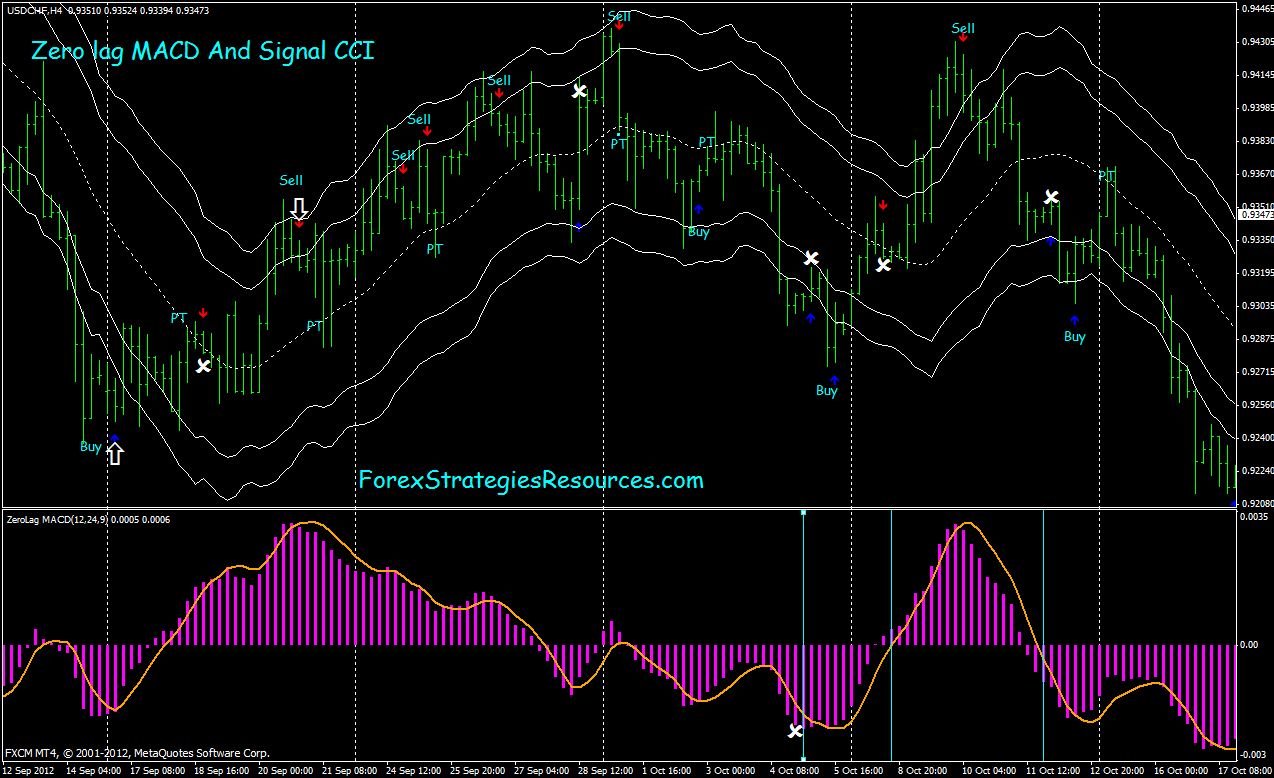Select the white X marker near 28 Sep high
1274x778 pixels.
click(x=578, y=90)
